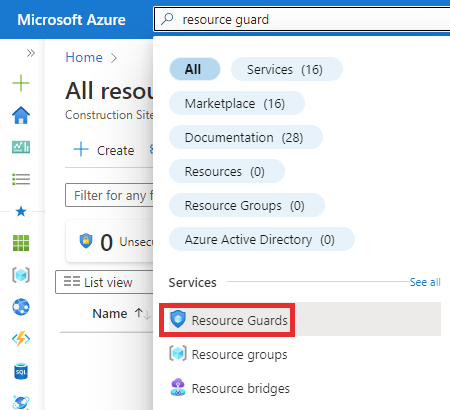This screenshot has width=450, height=410.
Task: Click the Favorites star icon in sidebar
Action: pyautogui.click(x=21, y=211)
